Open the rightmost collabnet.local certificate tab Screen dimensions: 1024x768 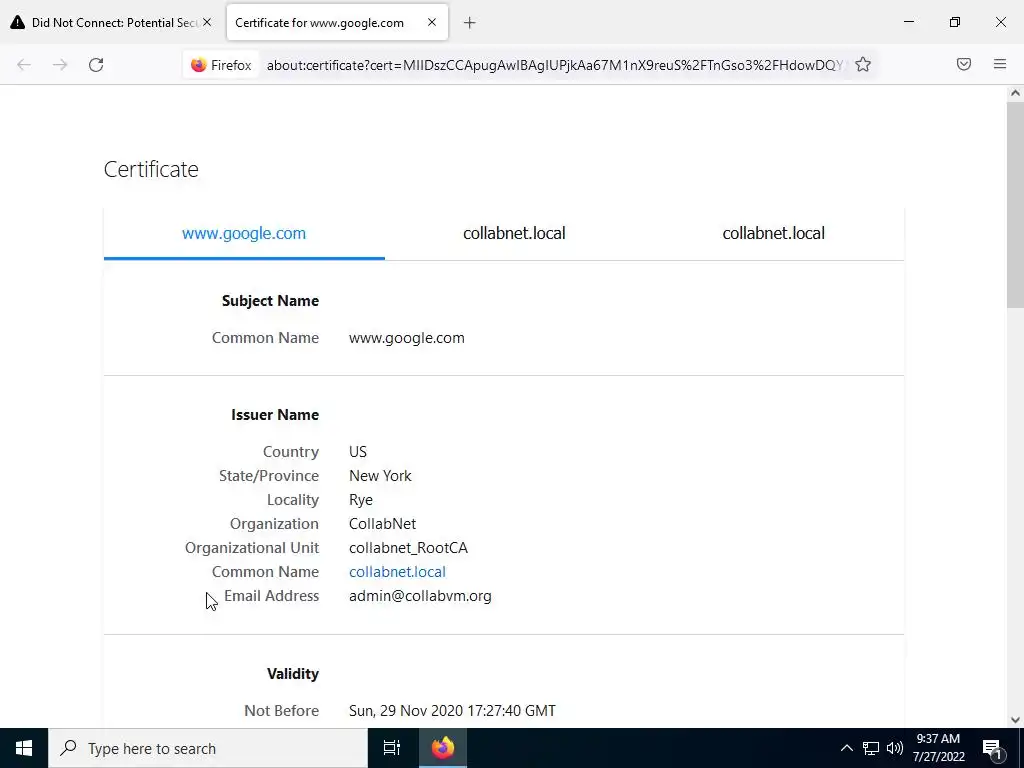pyautogui.click(x=773, y=233)
